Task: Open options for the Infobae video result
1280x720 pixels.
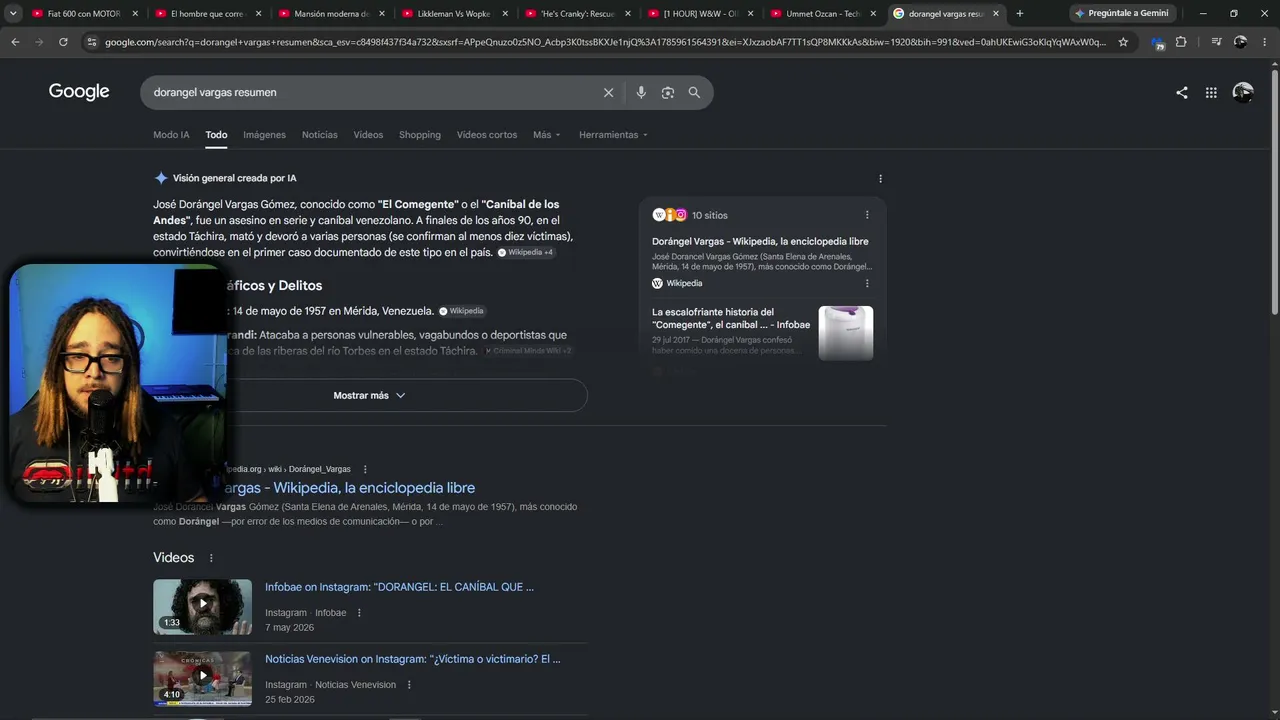Action: (x=359, y=613)
